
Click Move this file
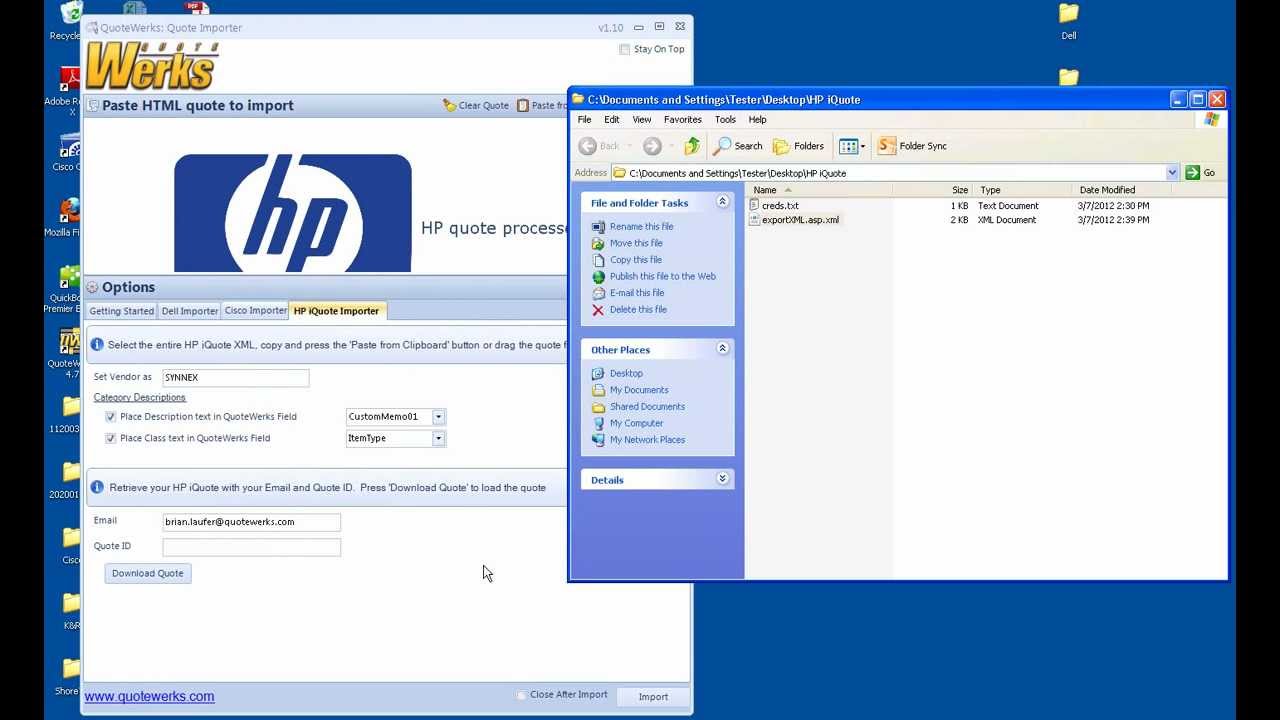click(636, 243)
